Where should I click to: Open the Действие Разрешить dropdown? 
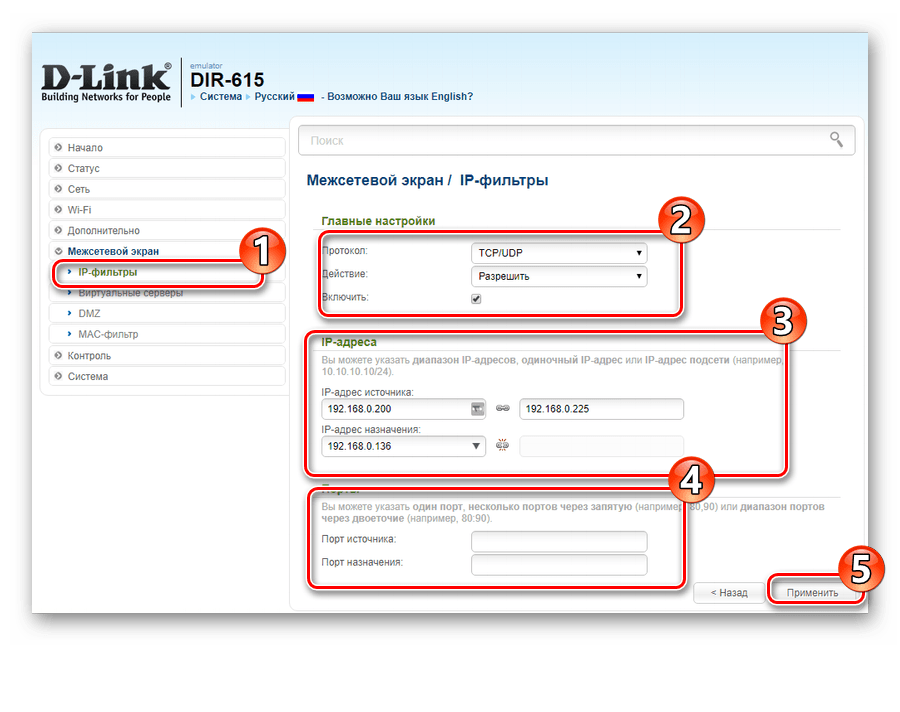click(559, 276)
